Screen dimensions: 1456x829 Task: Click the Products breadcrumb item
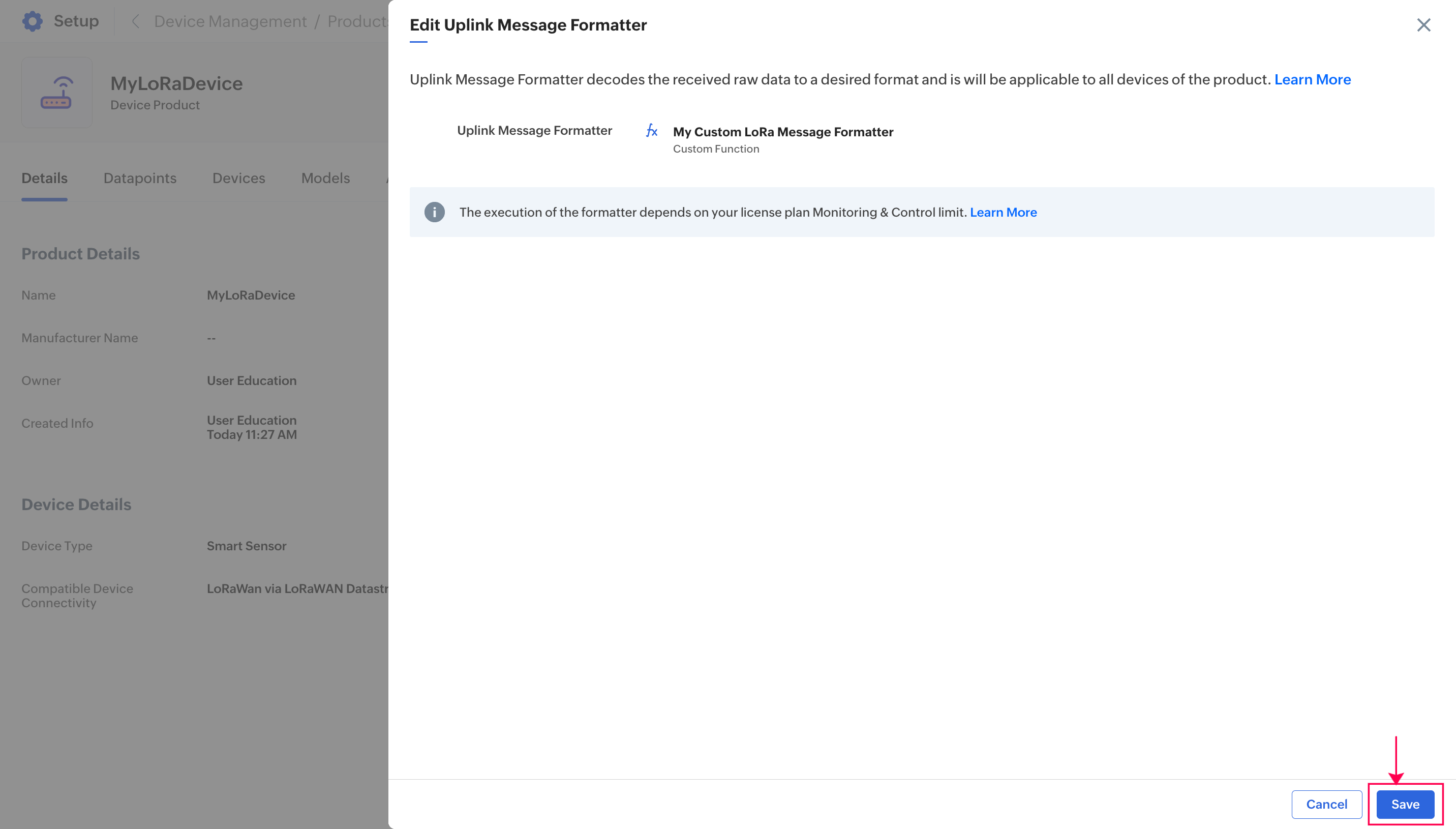tap(357, 22)
